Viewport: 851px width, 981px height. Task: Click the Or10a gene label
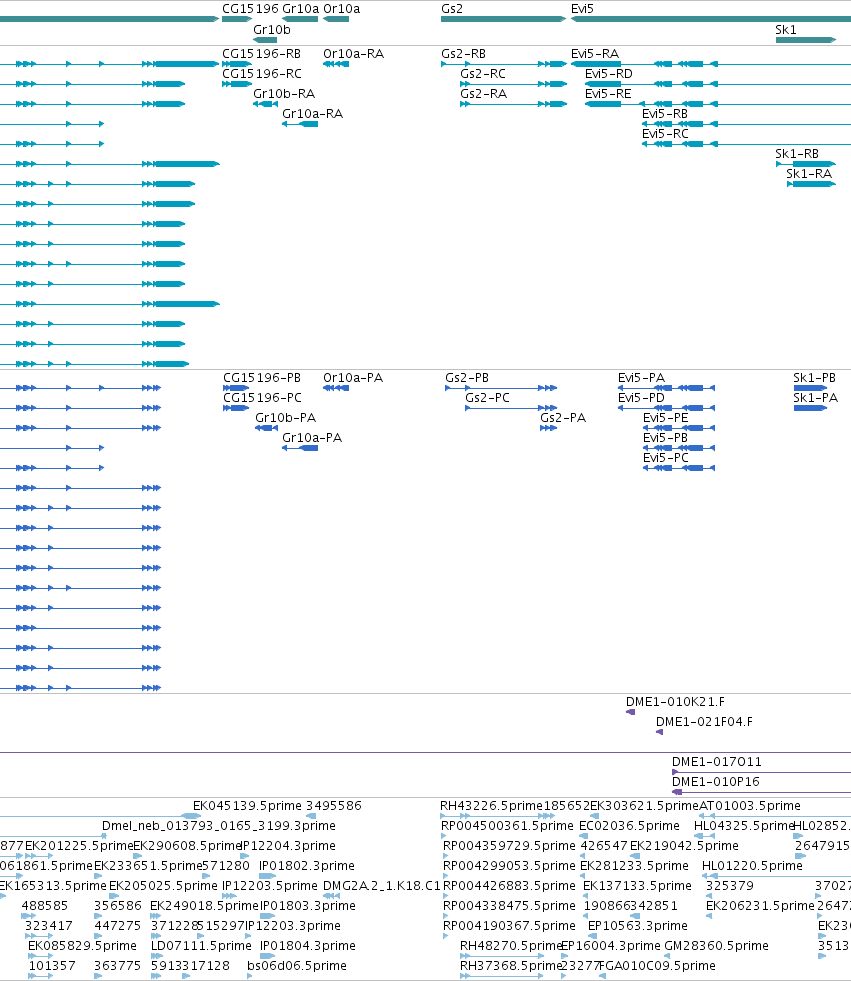(x=342, y=9)
